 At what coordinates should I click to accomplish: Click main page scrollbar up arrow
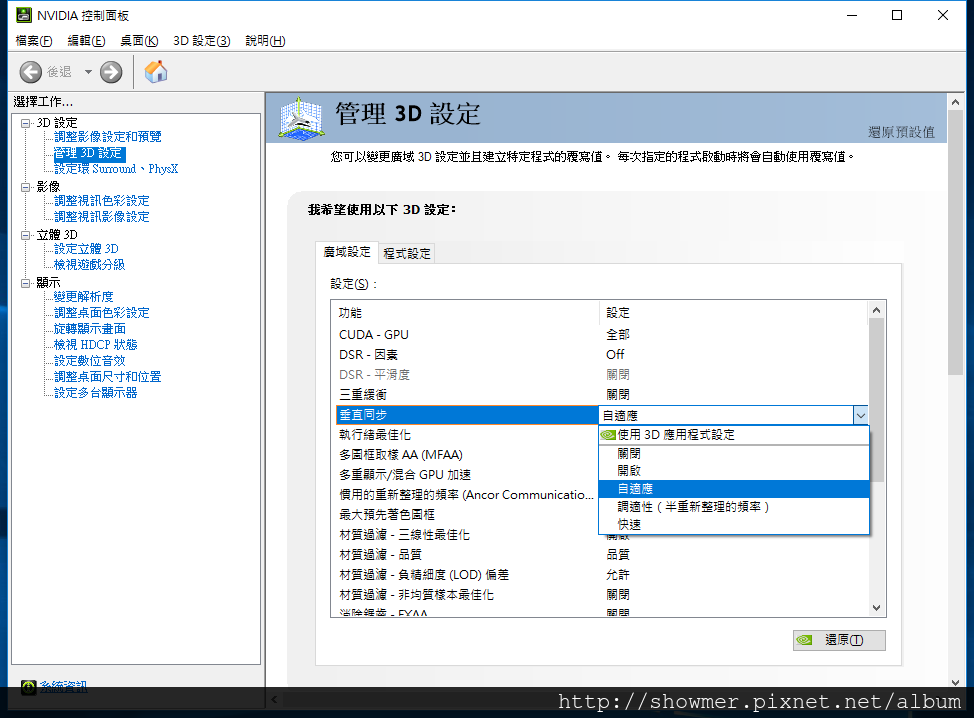pos(955,102)
